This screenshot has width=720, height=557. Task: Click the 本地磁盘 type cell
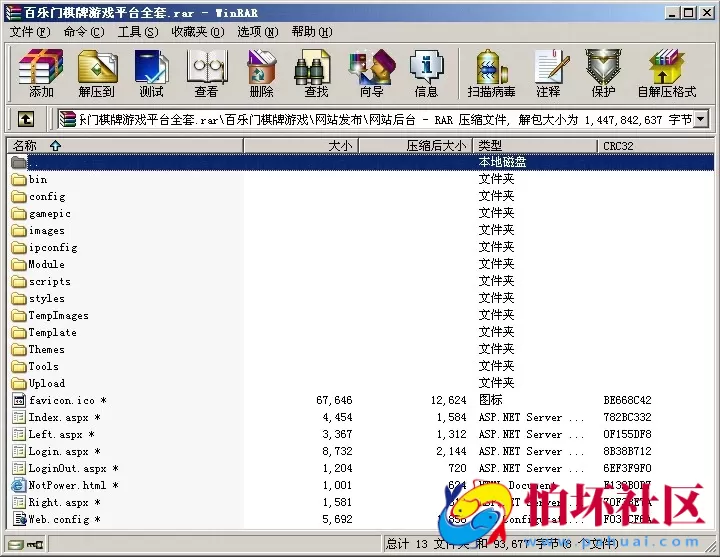[x=502, y=162]
